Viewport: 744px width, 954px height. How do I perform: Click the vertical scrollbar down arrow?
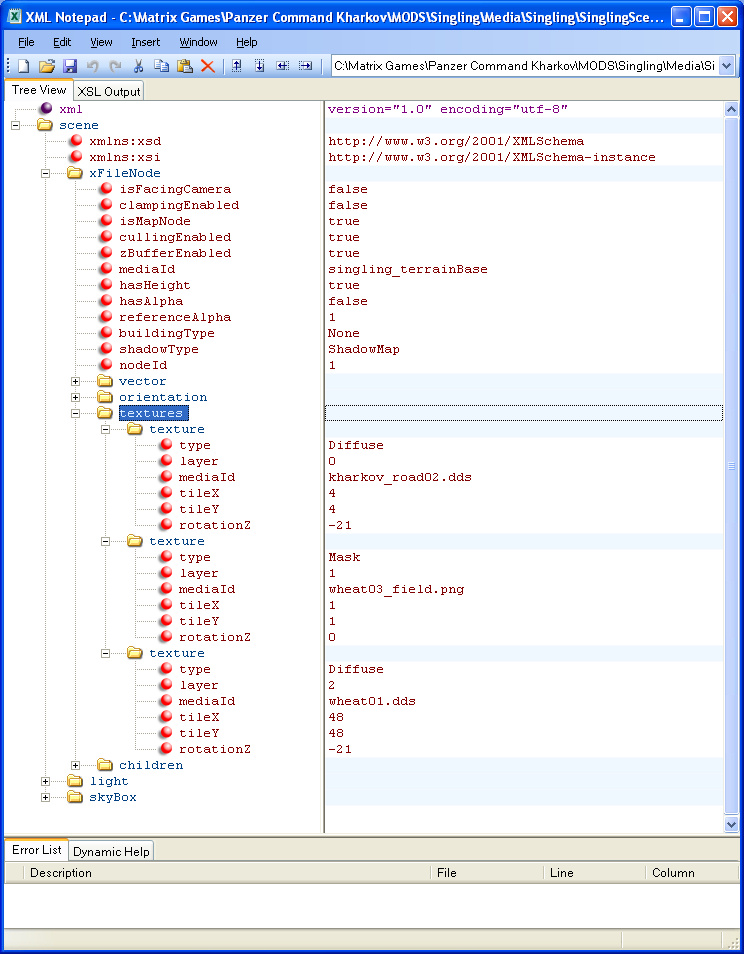click(x=731, y=824)
